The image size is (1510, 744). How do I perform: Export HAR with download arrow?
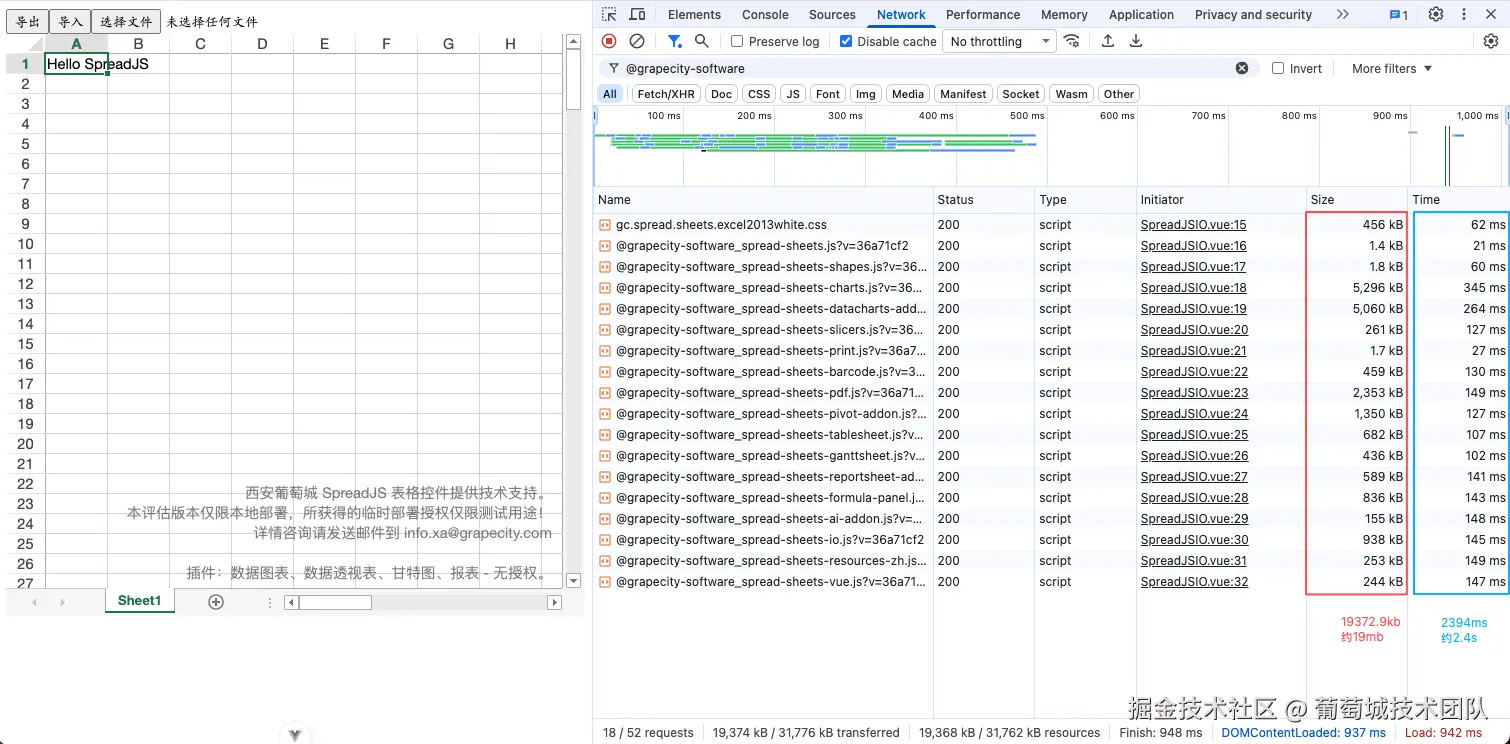(1136, 41)
